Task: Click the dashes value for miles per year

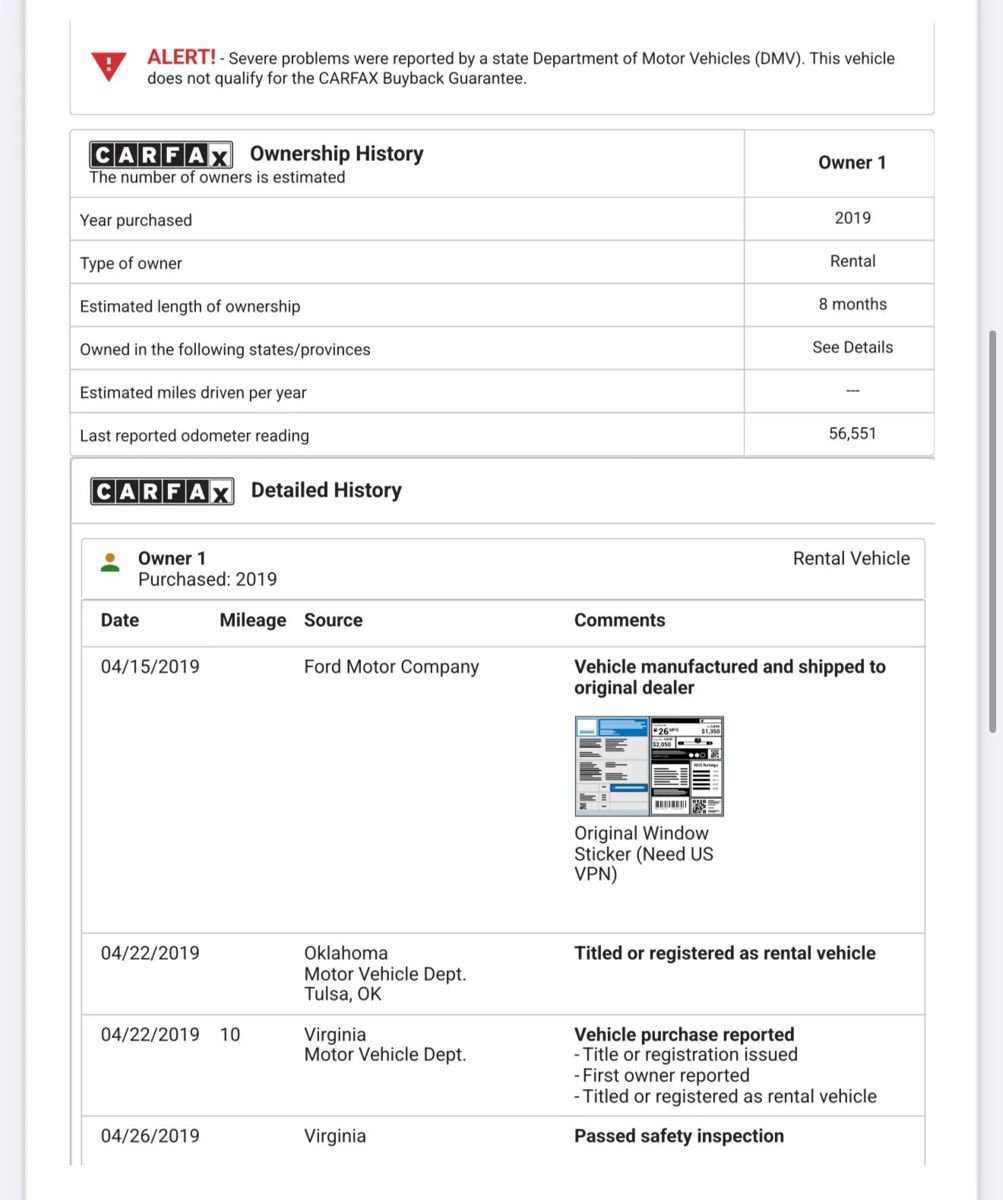Action: [853, 391]
